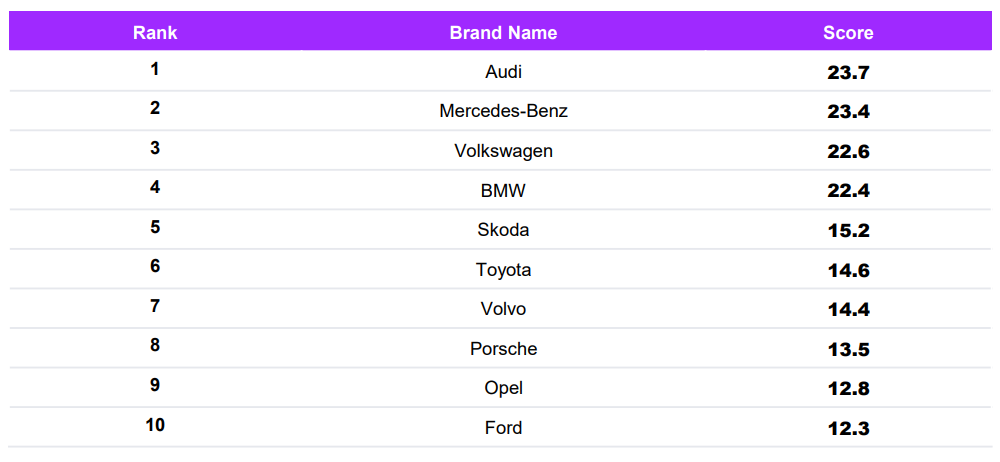This screenshot has width=1000, height=462.
Task: Click the Opel brand cell
Action: coord(503,388)
